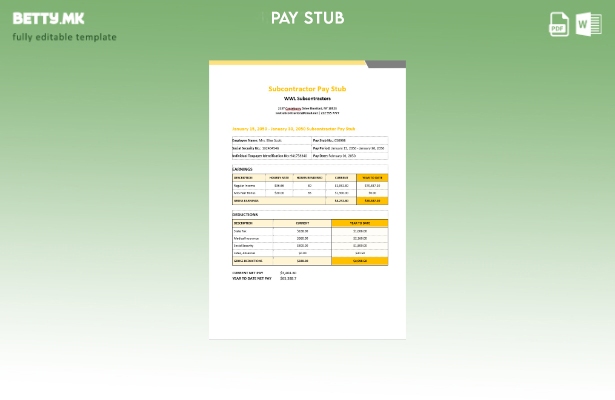Viewport: 615px width, 400px height.
Task: Click the 'WWL Subcontractors' company name
Action: point(307,99)
